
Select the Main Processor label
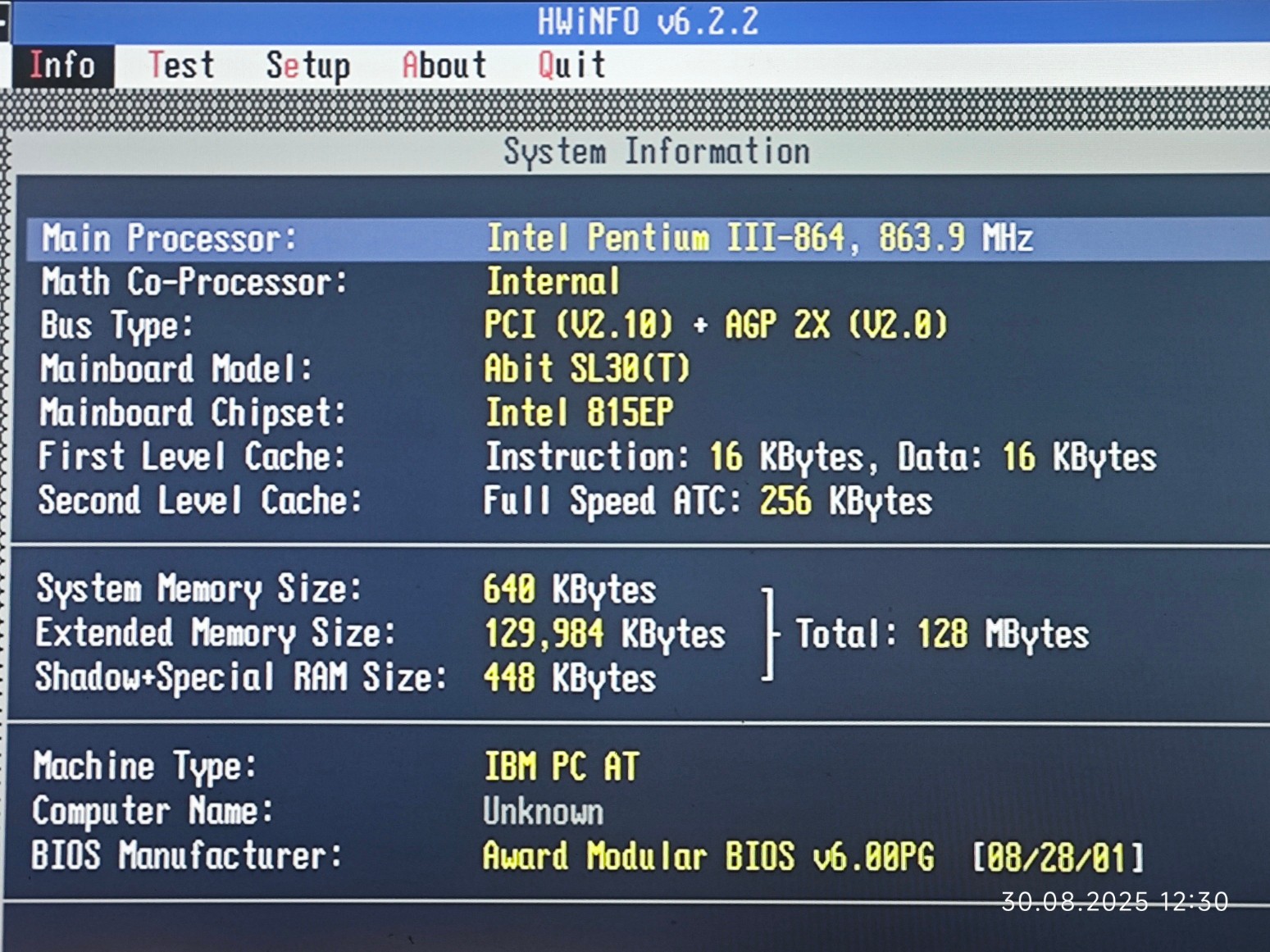coord(169,239)
